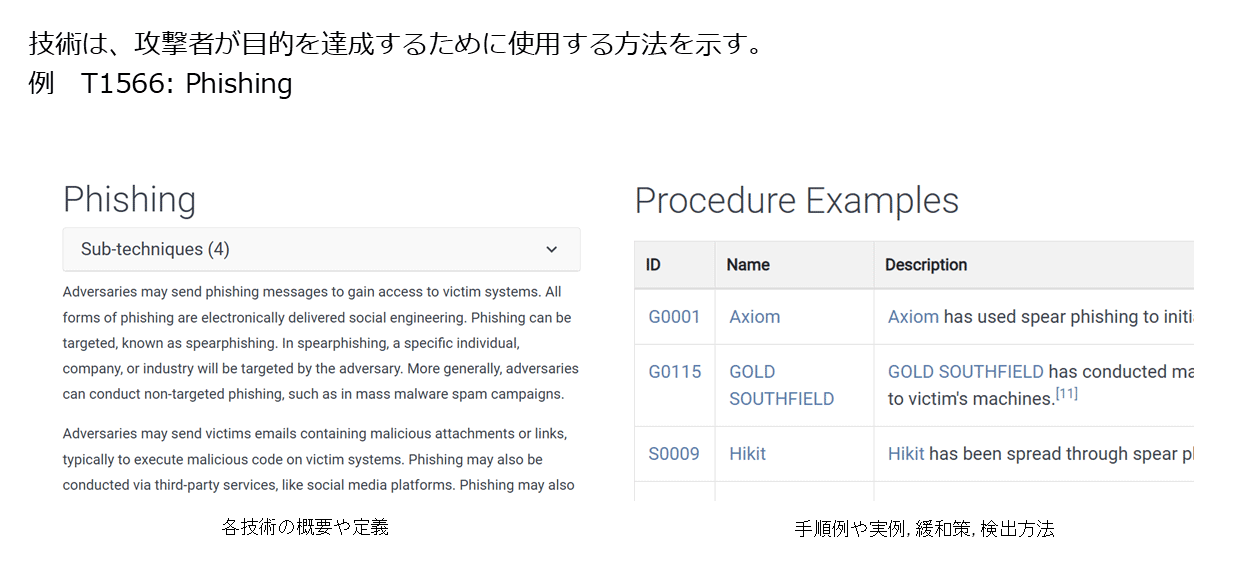This screenshot has width=1250, height=565.
Task: Click GOLD SOUTHFIELD link in Description column
Action: tap(965, 372)
